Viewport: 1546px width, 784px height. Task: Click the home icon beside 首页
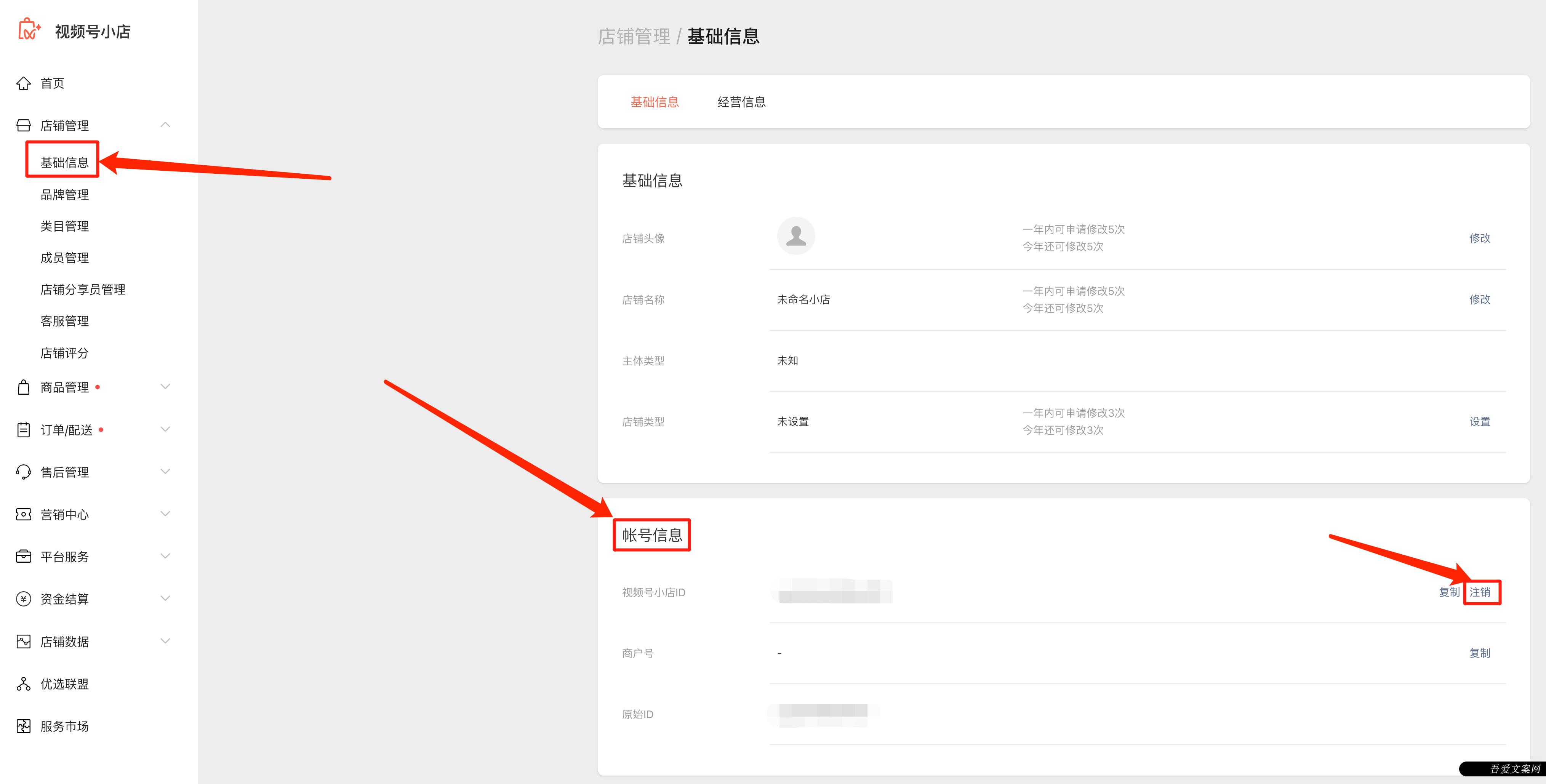click(x=23, y=83)
